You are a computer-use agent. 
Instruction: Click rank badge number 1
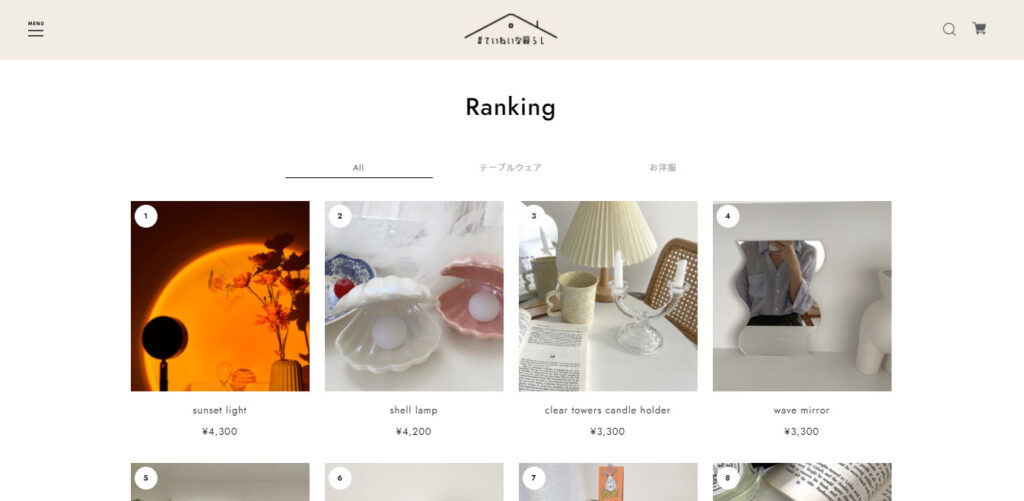(146, 216)
